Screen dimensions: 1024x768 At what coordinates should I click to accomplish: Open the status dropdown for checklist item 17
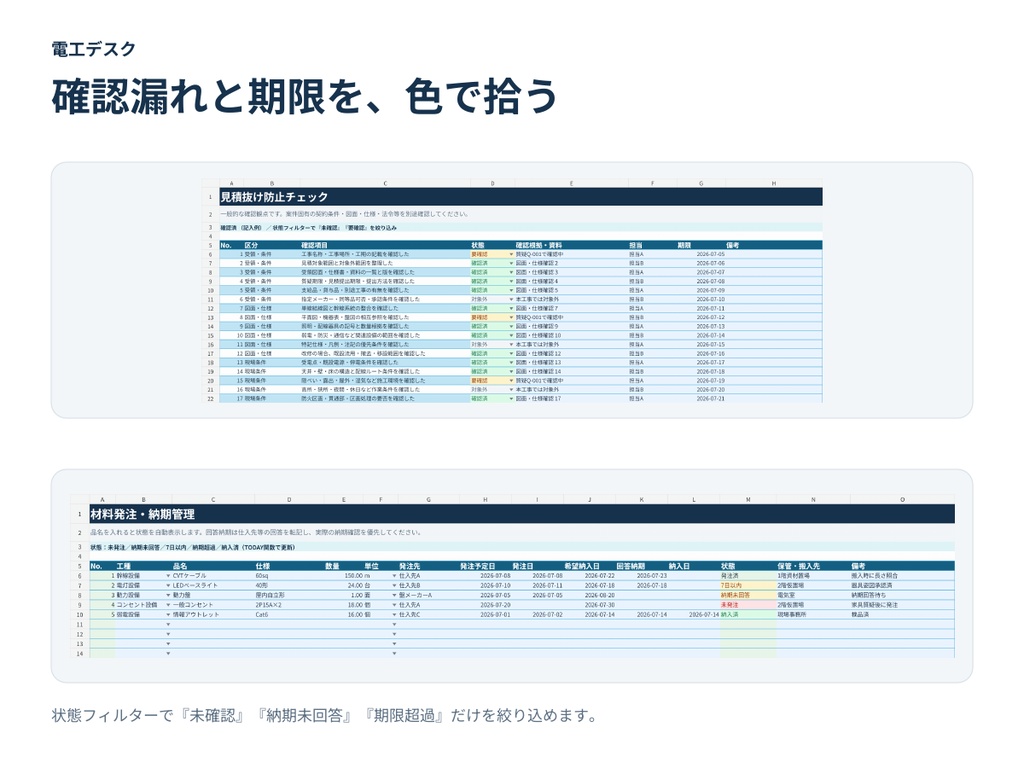pyautogui.click(x=511, y=399)
